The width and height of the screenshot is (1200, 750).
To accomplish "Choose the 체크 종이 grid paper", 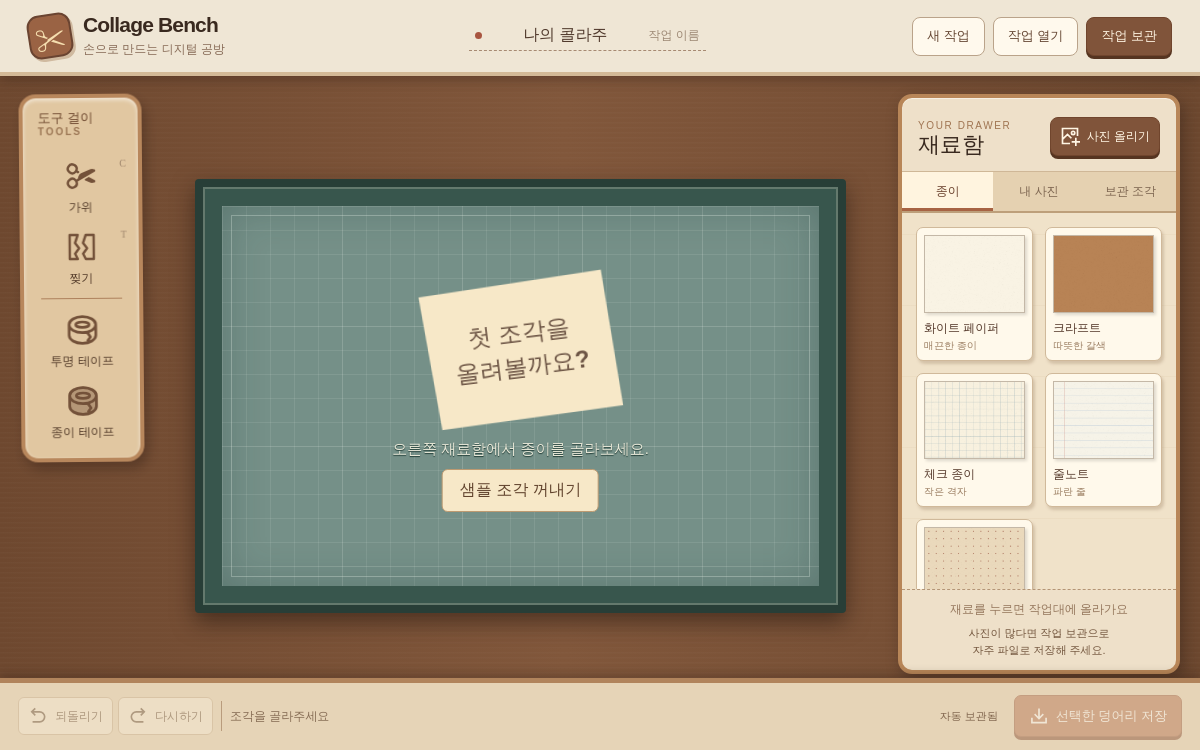I will pyautogui.click(x=974, y=440).
